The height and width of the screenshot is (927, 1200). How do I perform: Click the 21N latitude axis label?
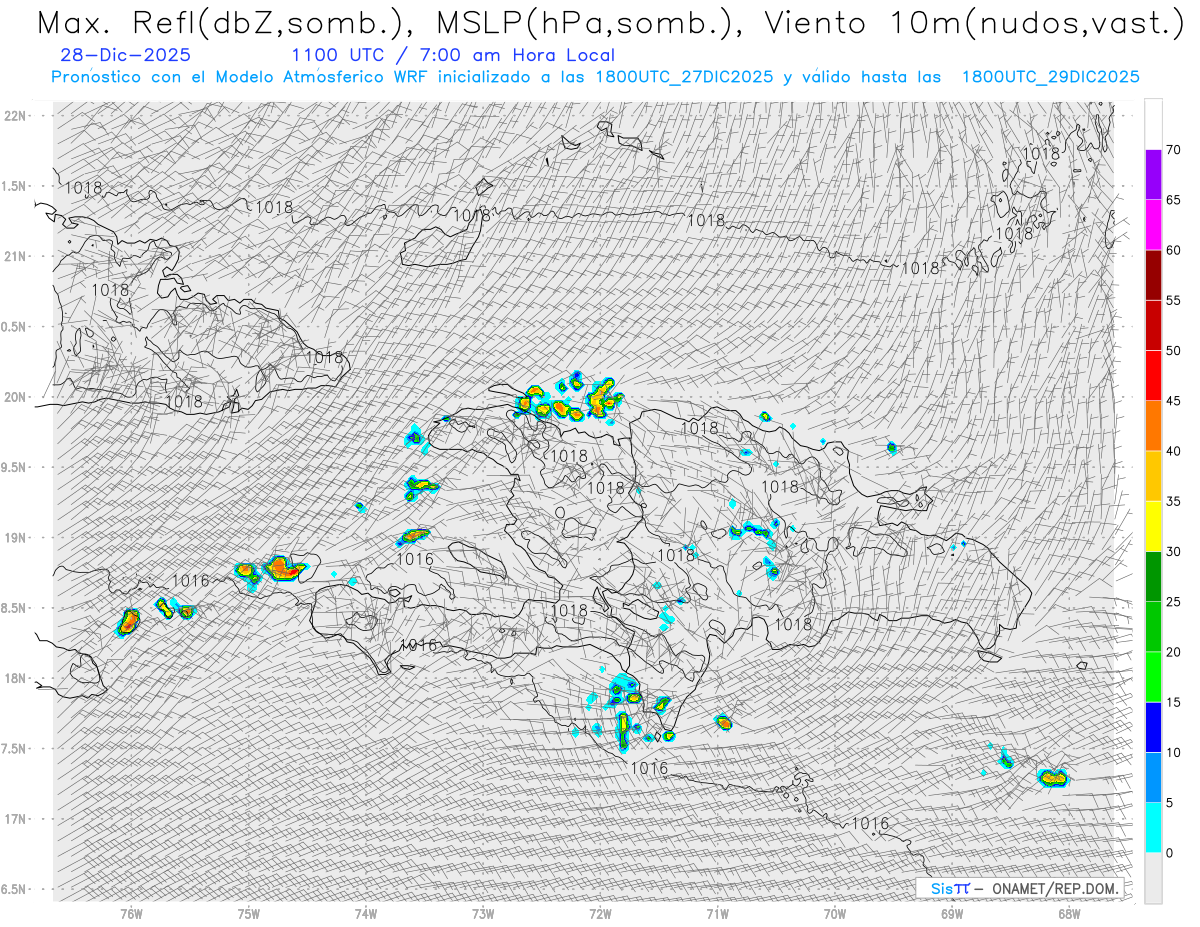(17, 256)
